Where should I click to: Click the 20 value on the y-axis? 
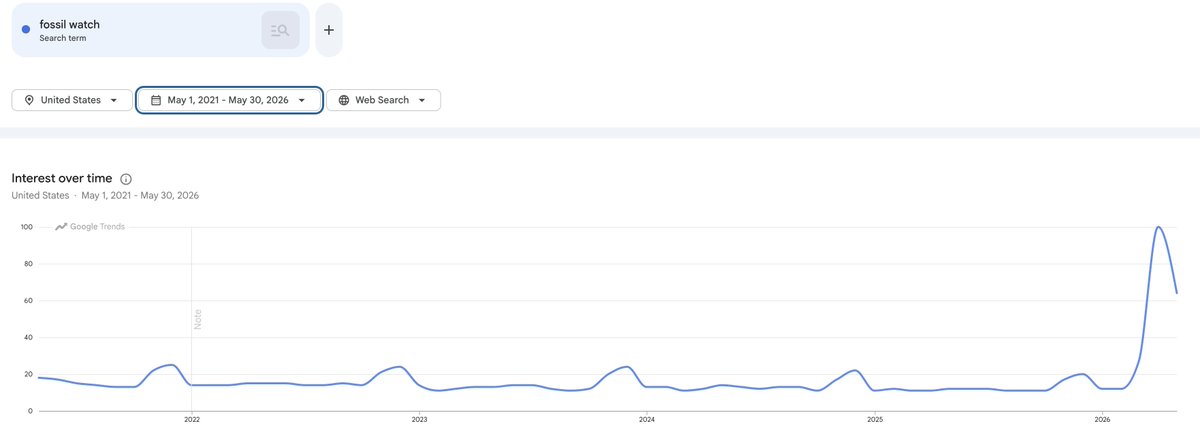(28, 374)
